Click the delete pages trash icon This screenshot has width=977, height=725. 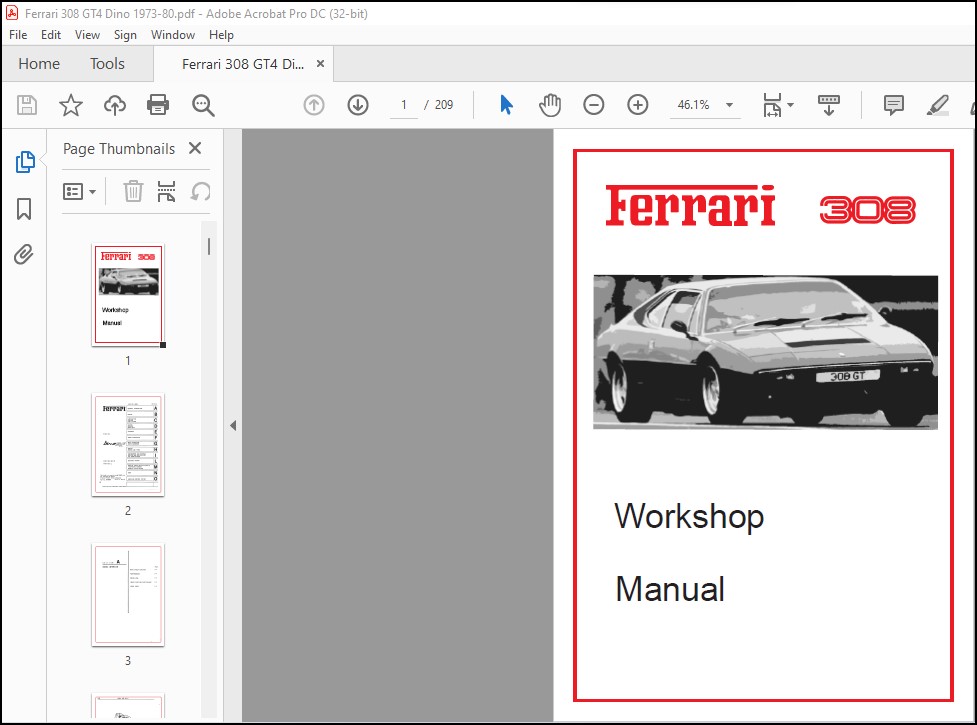coord(133,191)
